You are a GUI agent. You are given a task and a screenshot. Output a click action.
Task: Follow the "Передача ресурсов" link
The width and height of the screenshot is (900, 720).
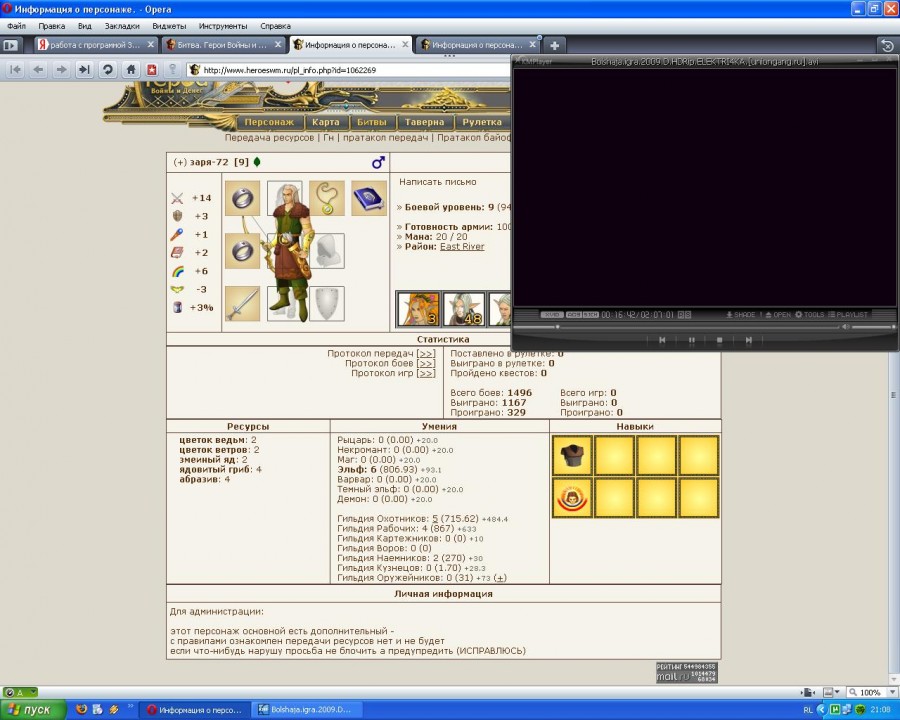(x=269, y=138)
